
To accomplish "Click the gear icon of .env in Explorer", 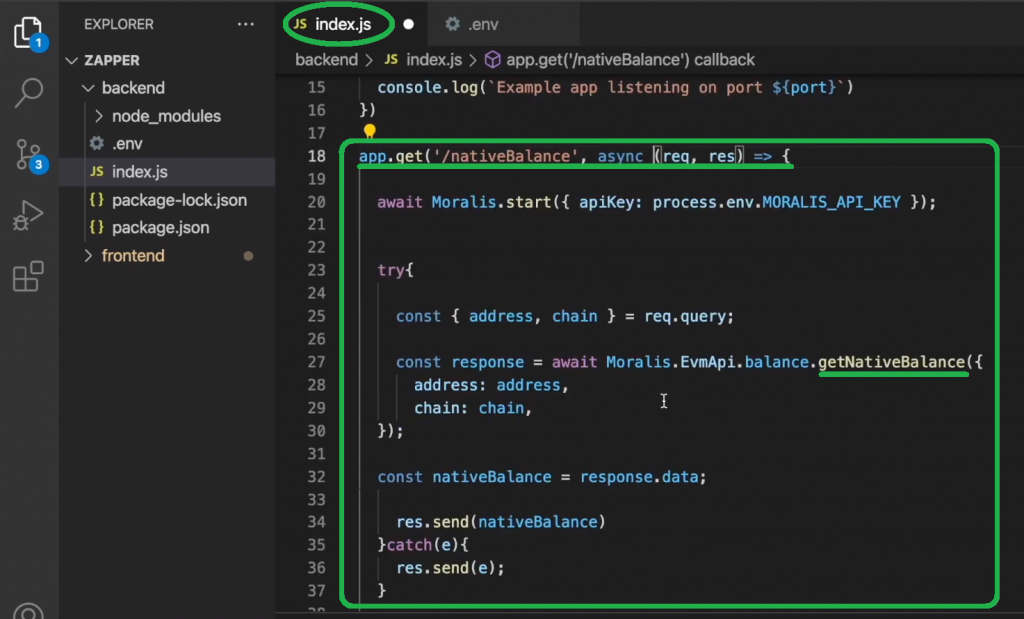I will [97, 143].
